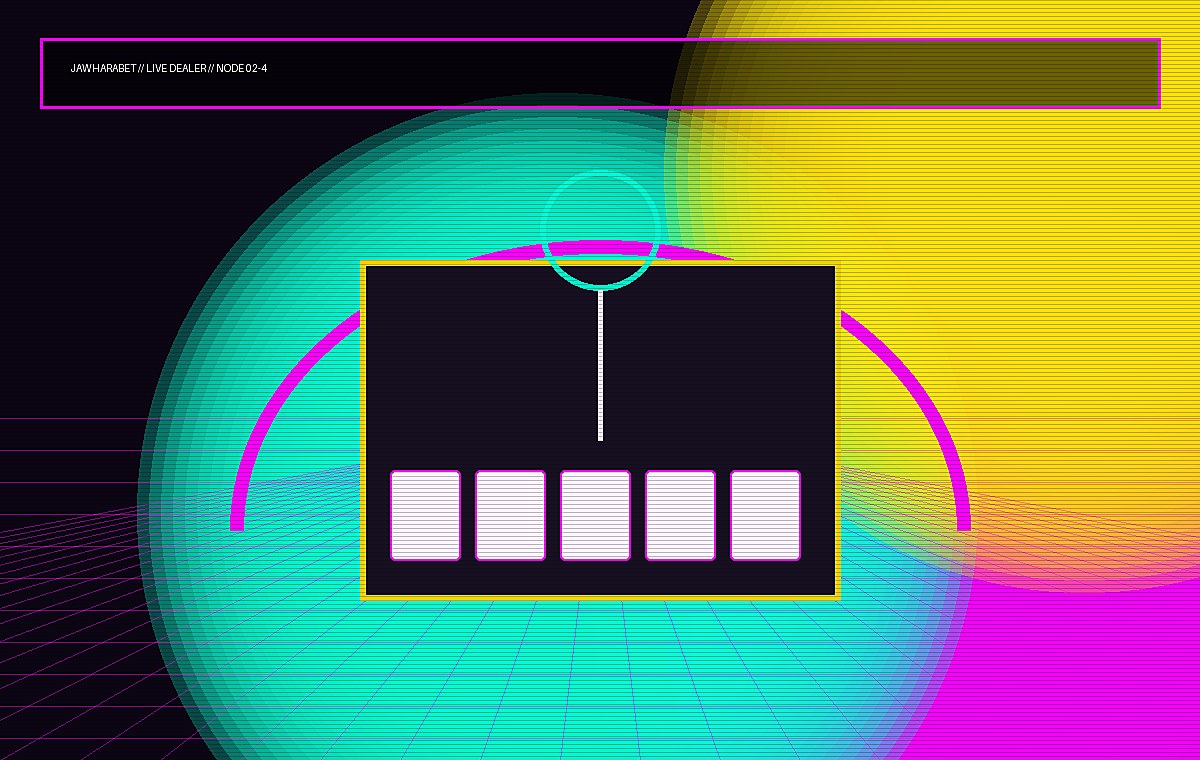The image size is (1200, 760).
Task: Pick the rightmost blank card on the dealer table
Action: [x=765, y=515]
